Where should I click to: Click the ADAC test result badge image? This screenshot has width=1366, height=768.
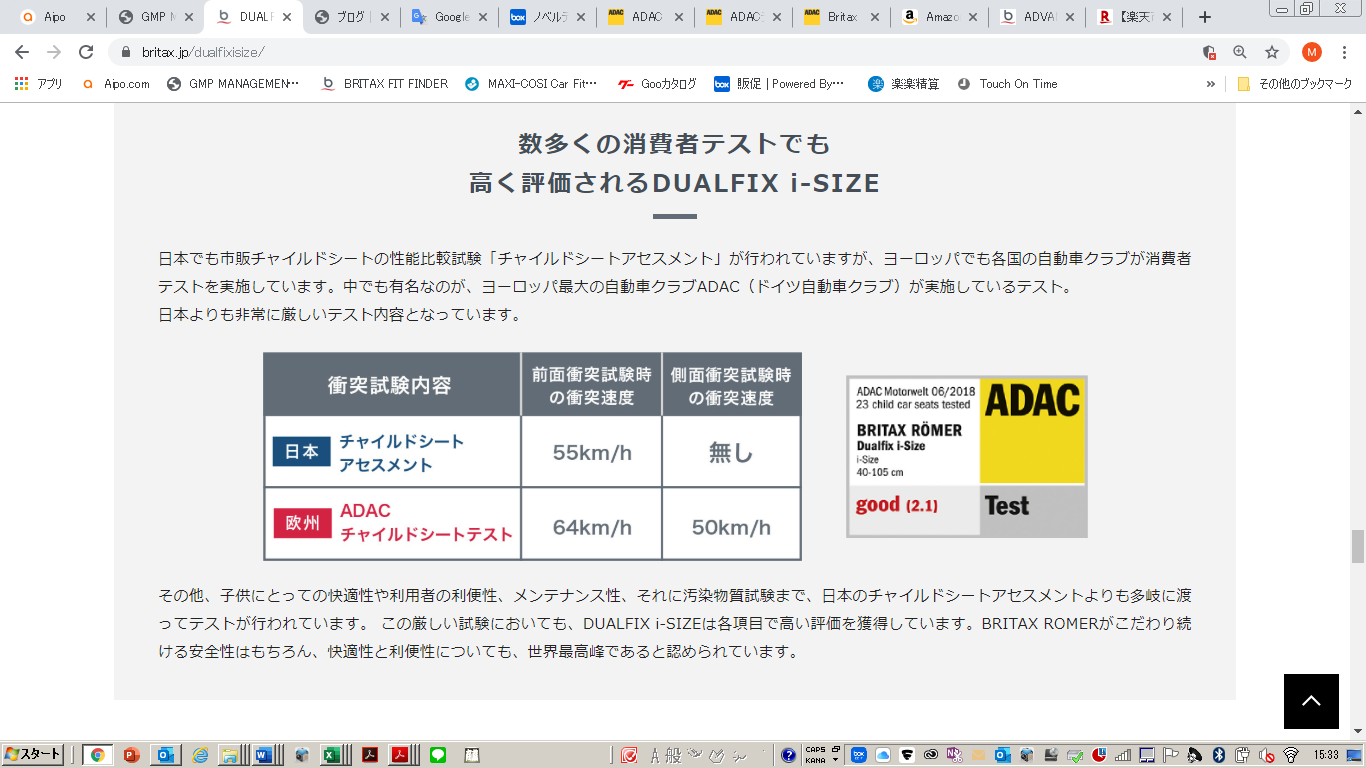(x=967, y=457)
